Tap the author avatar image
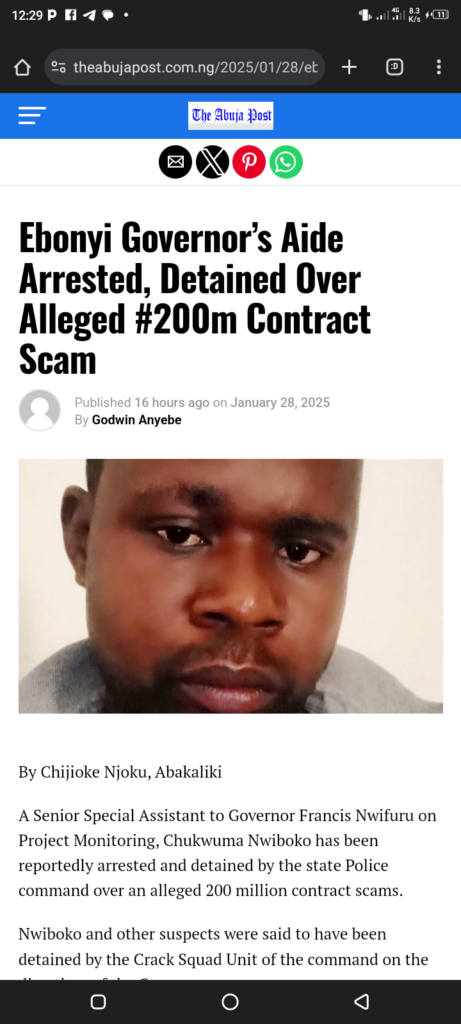Viewport: 461px width, 1024px height. click(40, 410)
